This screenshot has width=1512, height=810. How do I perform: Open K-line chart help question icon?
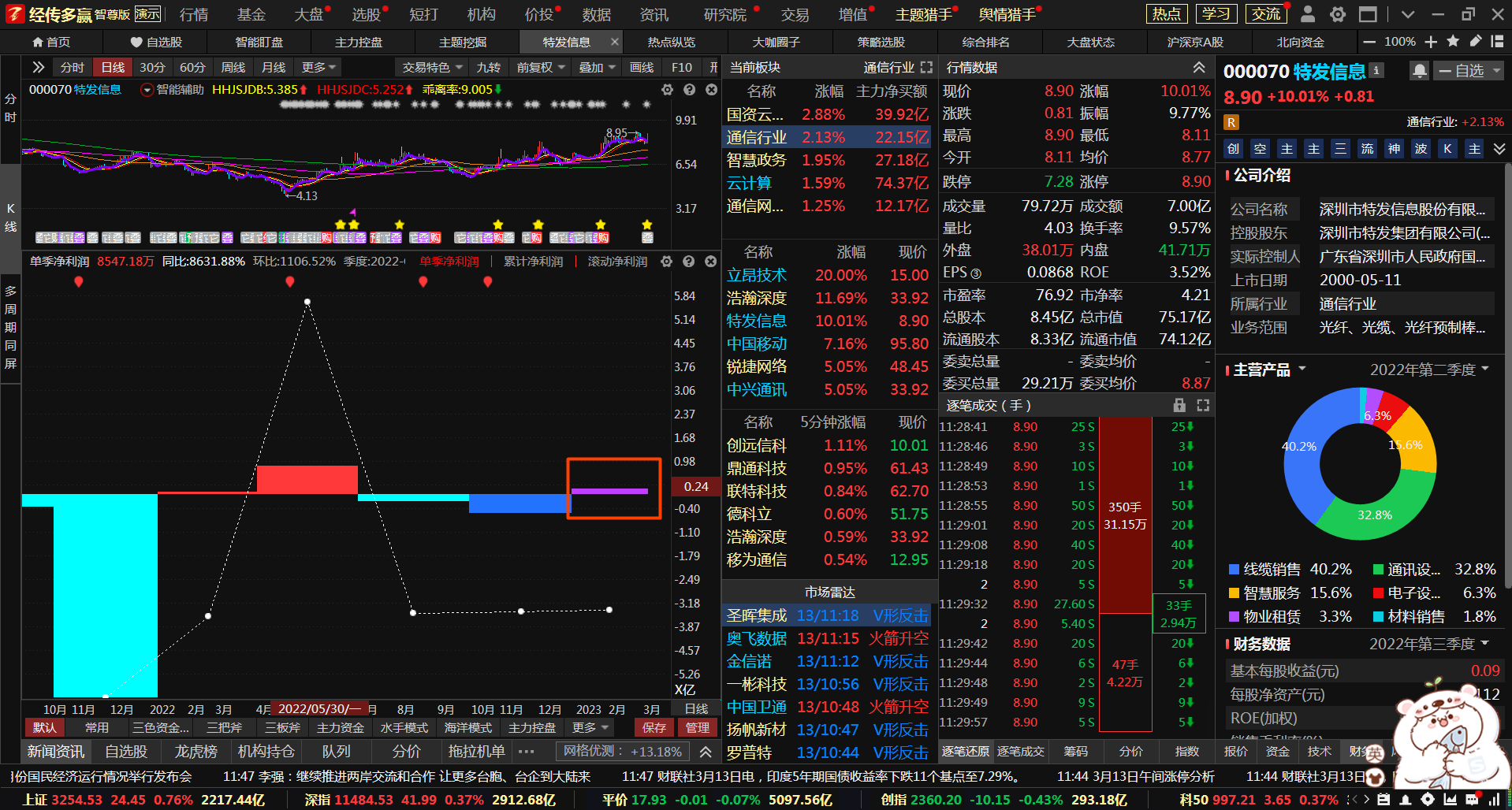pos(689,90)
